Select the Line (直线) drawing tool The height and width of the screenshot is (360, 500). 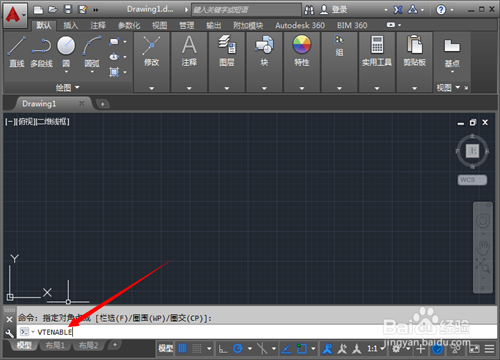point(17,52)
